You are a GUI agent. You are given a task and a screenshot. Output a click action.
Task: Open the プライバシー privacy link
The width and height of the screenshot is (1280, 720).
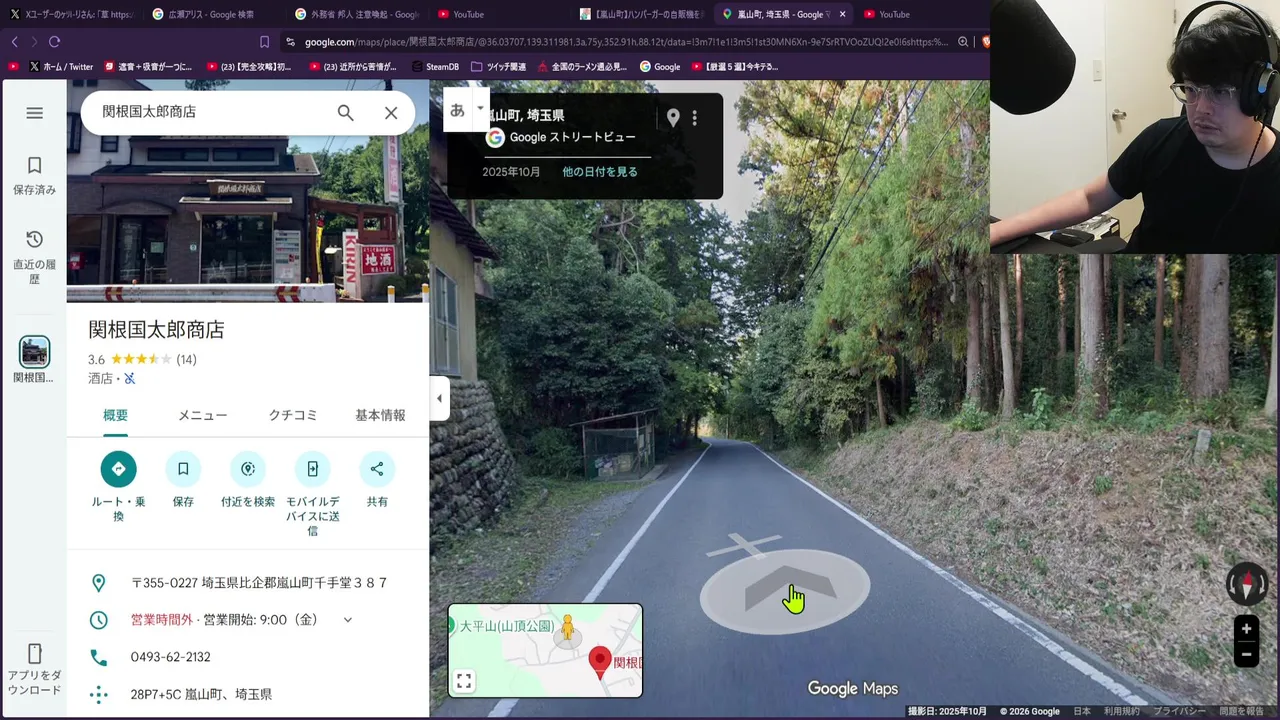pyautogui.click(x=1179, y=711)
